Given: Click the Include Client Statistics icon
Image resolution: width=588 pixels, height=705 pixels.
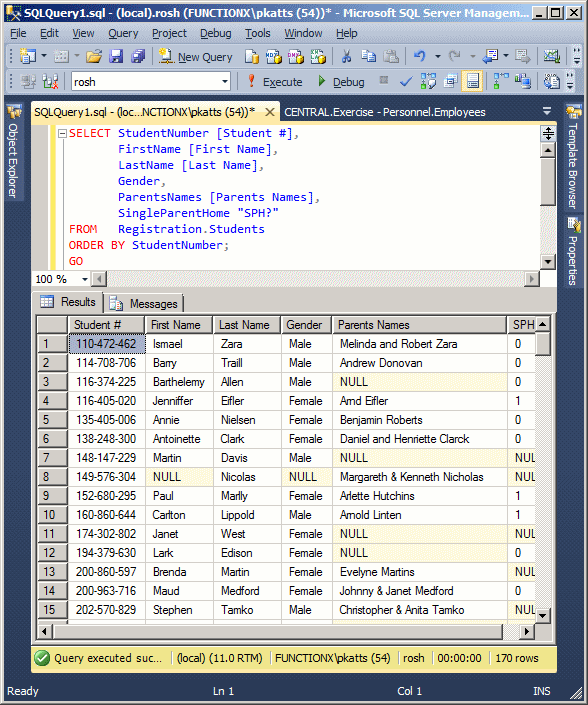Looking at the screenshot, I should coord(523,81).
